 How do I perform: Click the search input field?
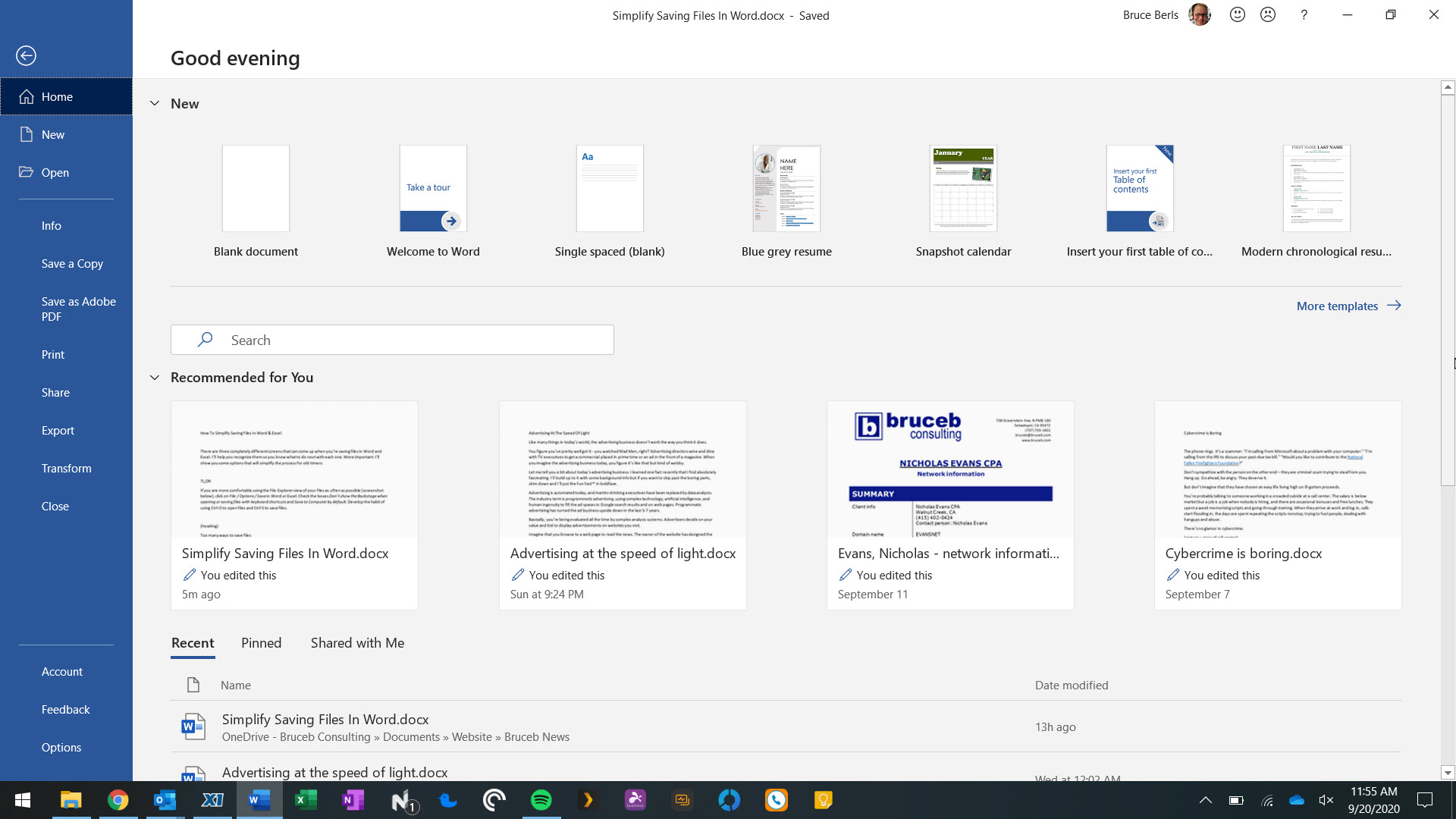tap(392, 339)
